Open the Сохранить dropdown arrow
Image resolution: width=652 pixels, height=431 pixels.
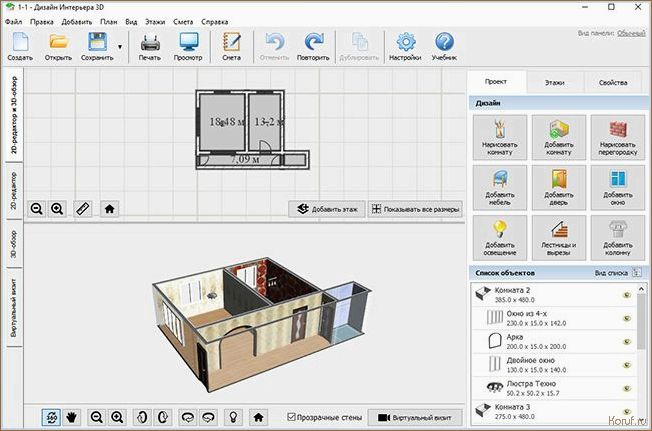tap(121, 46)
